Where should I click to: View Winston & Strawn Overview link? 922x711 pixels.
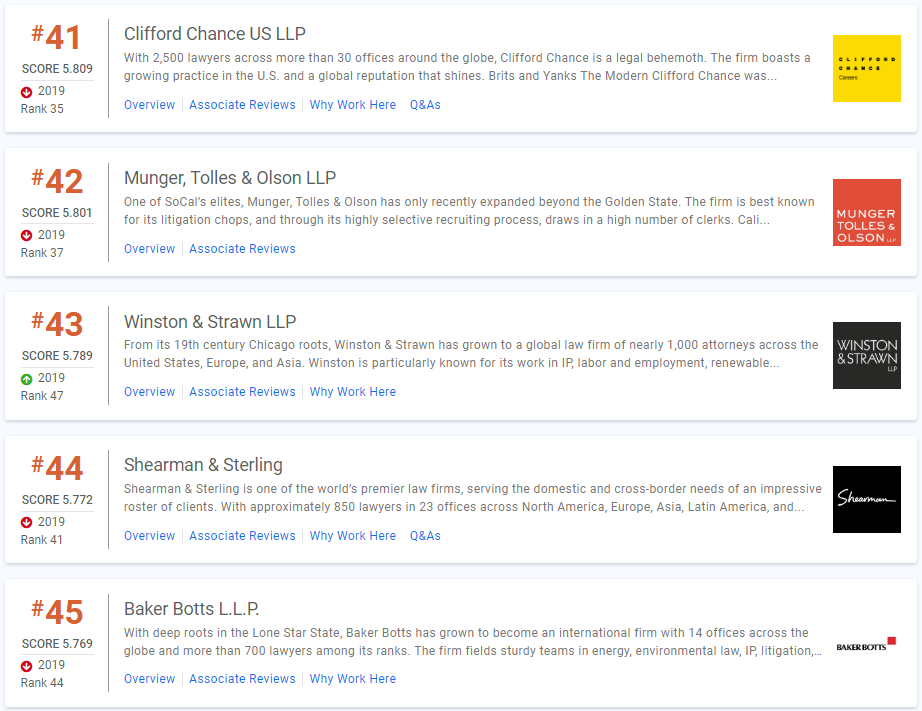click(x=149, y=392)
